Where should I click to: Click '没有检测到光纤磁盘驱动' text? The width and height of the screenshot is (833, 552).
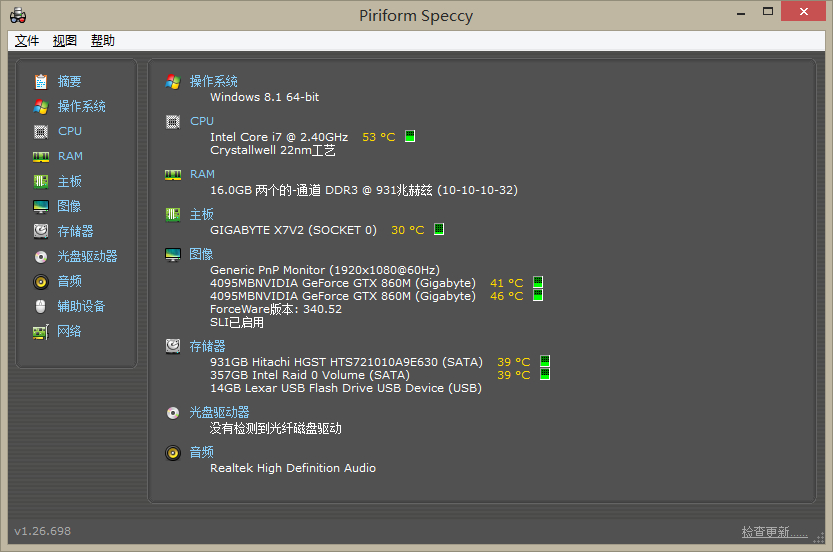pyautogui.click(x=276, y=428)
